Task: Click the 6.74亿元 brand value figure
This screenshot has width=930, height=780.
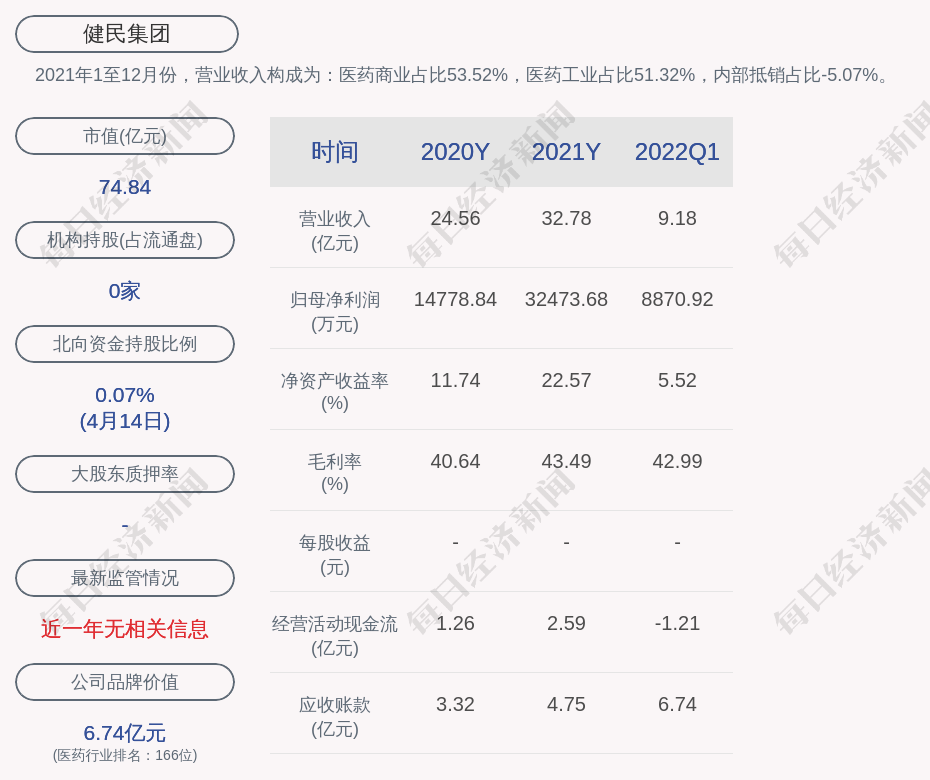Action: pos(125,733)
